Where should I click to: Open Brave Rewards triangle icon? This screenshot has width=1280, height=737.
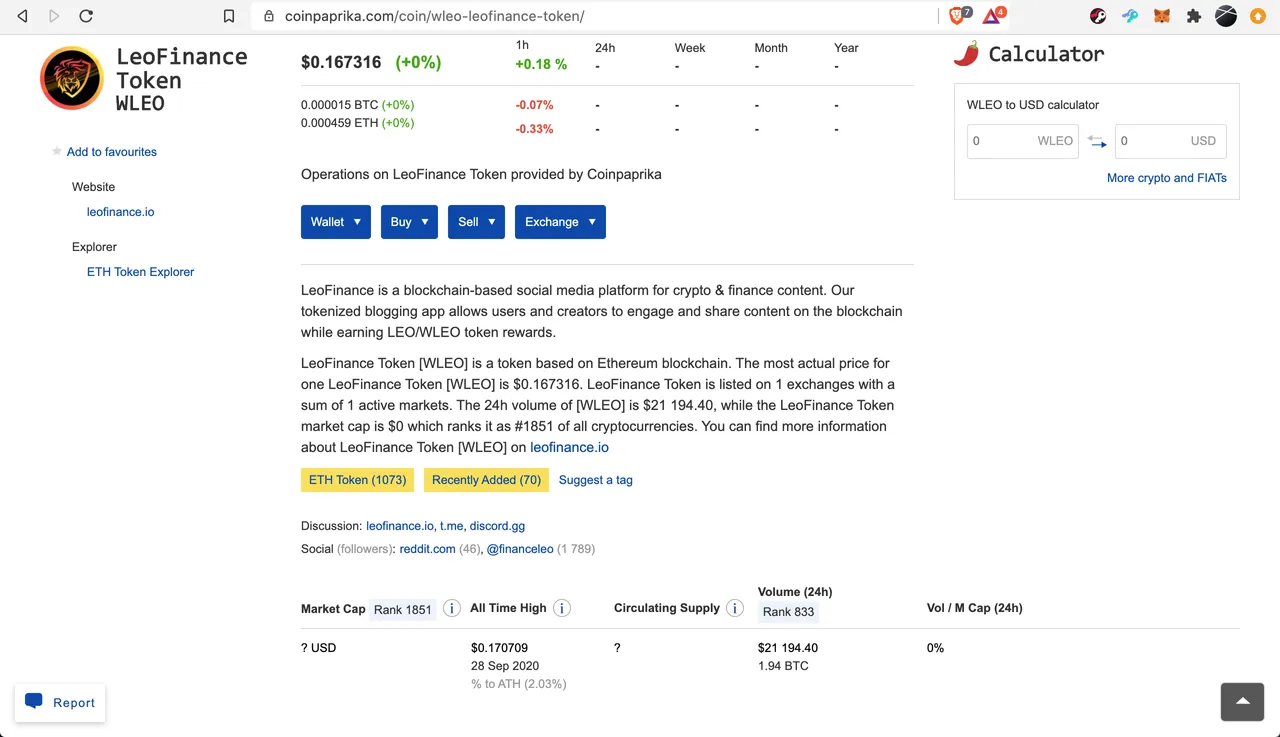point(992,16)
